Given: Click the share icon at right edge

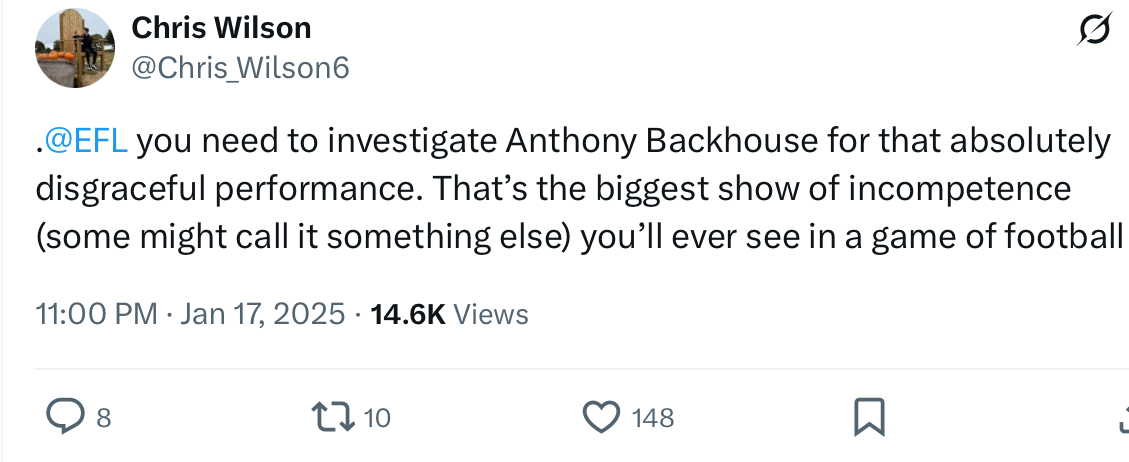Looking at the screenshot, I should point(1123,416).
